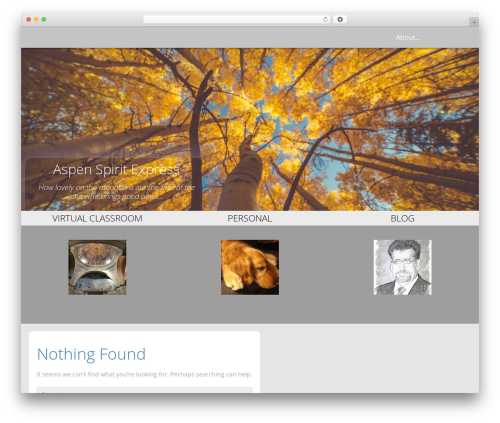Click the yellow minimize window button
The image size is (500, 423).
pos(36,20)
